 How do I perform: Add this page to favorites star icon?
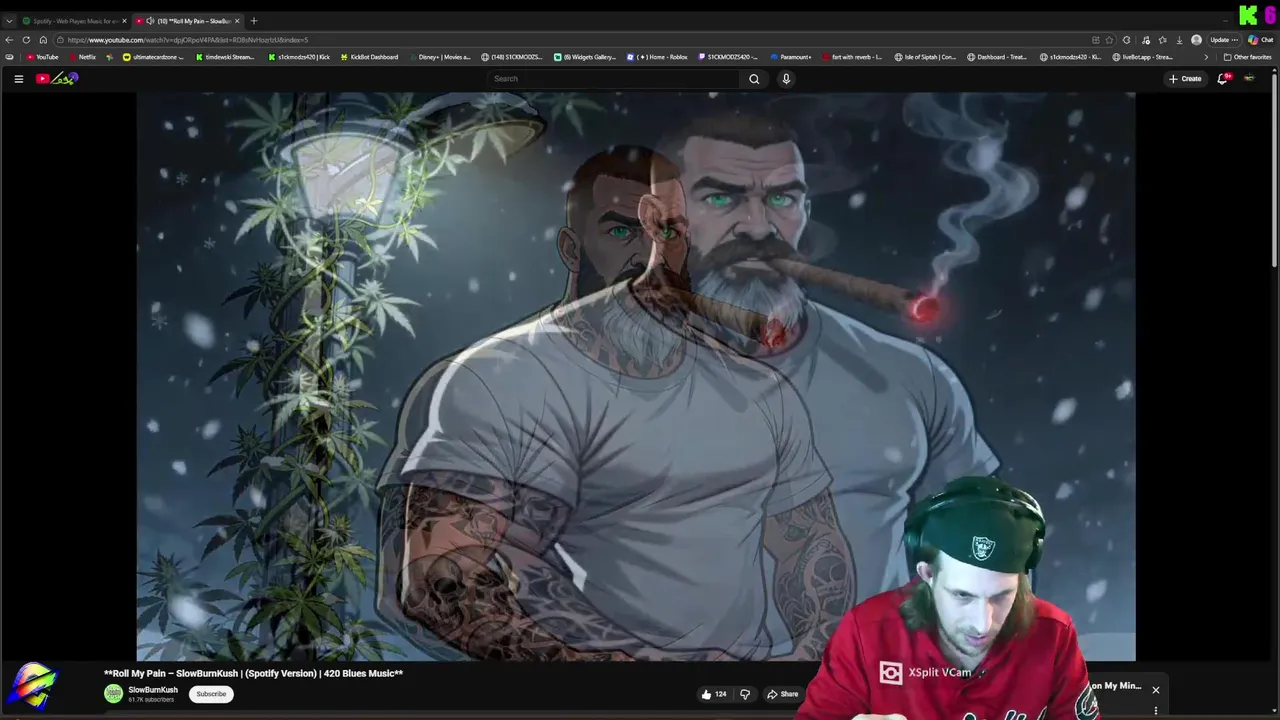(x=1109, y=40)
